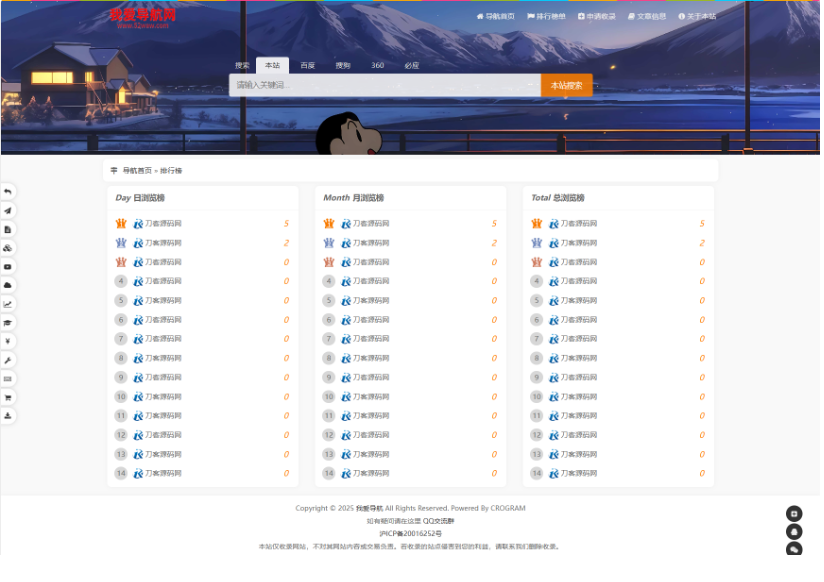Click the plus-square floating button bottom right
The image size is (824, 582).
pyautogui.click(x=794, y=513)
